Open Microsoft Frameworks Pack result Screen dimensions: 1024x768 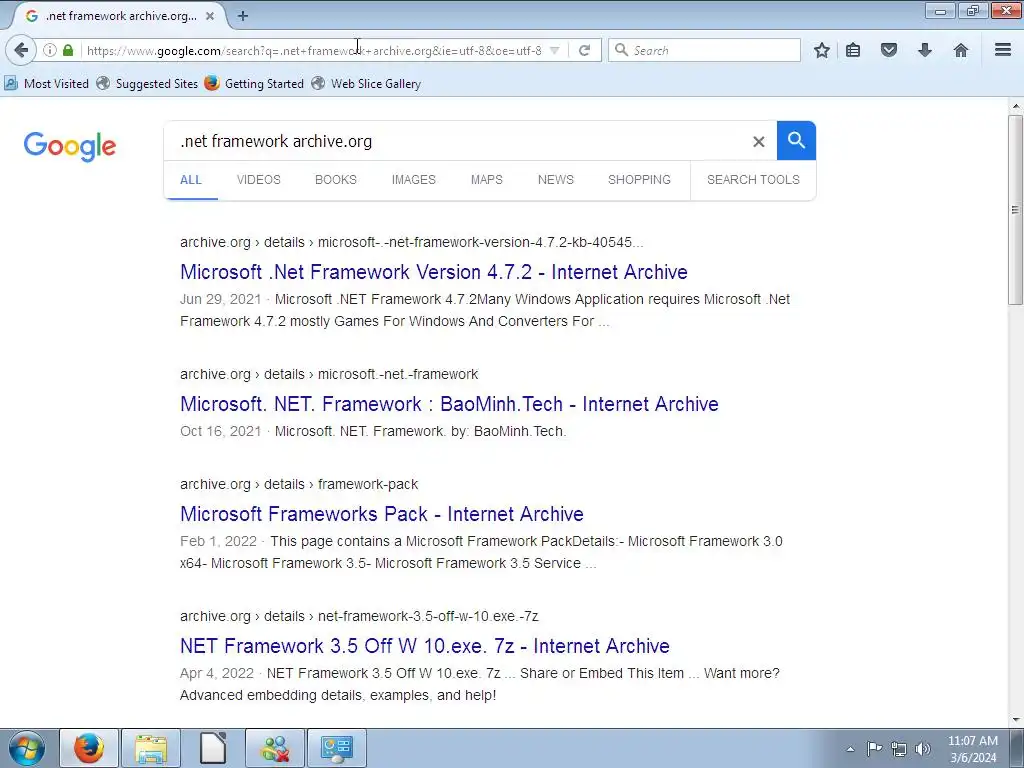coord(382,514)
